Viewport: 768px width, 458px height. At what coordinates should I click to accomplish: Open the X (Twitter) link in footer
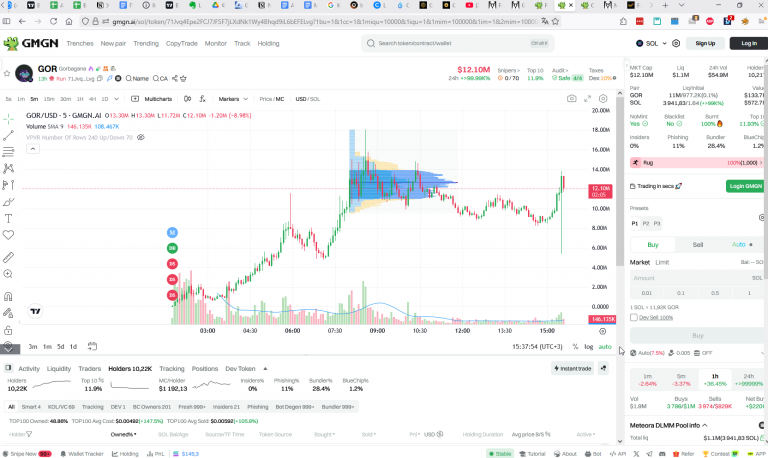click(x=636, y=454)
